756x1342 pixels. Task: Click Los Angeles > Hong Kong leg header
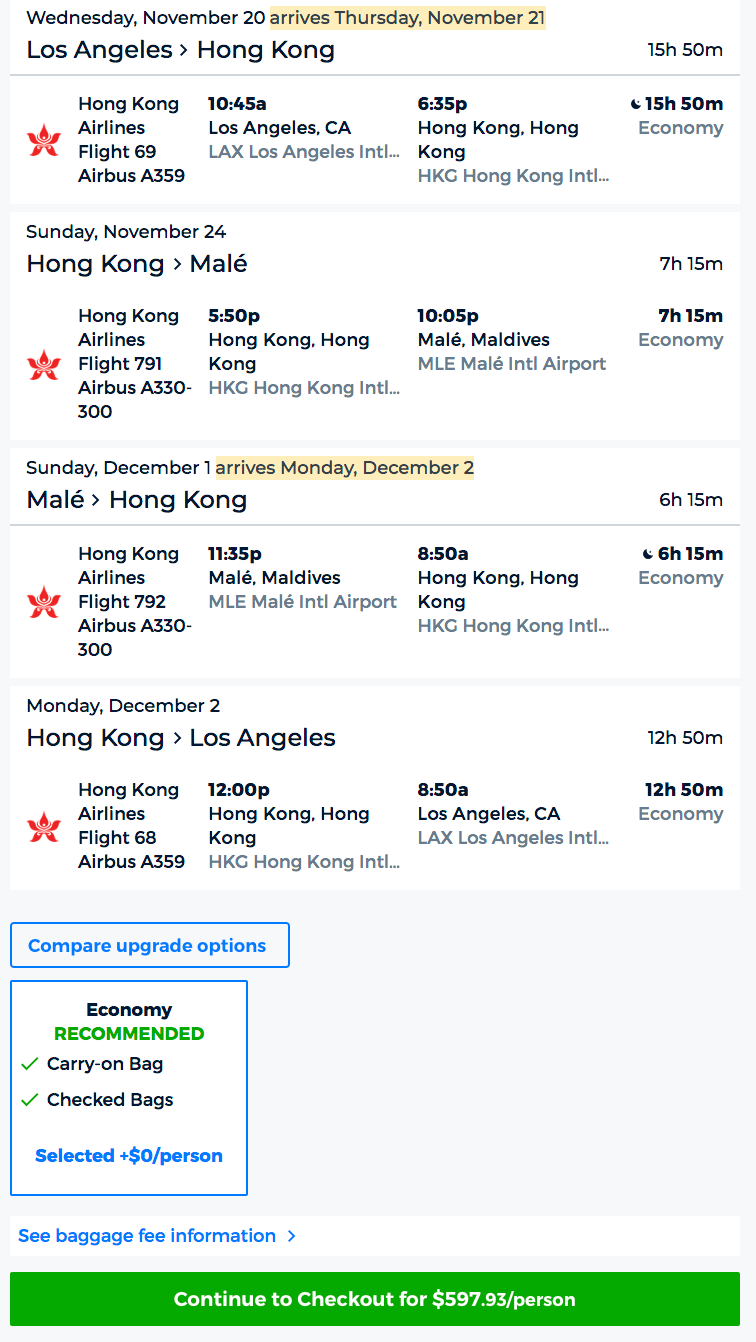click(181, 50)
